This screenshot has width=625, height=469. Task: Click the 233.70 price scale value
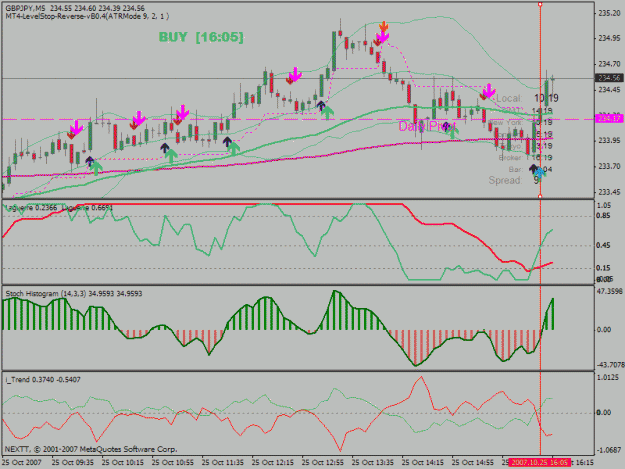click(609, 167)
